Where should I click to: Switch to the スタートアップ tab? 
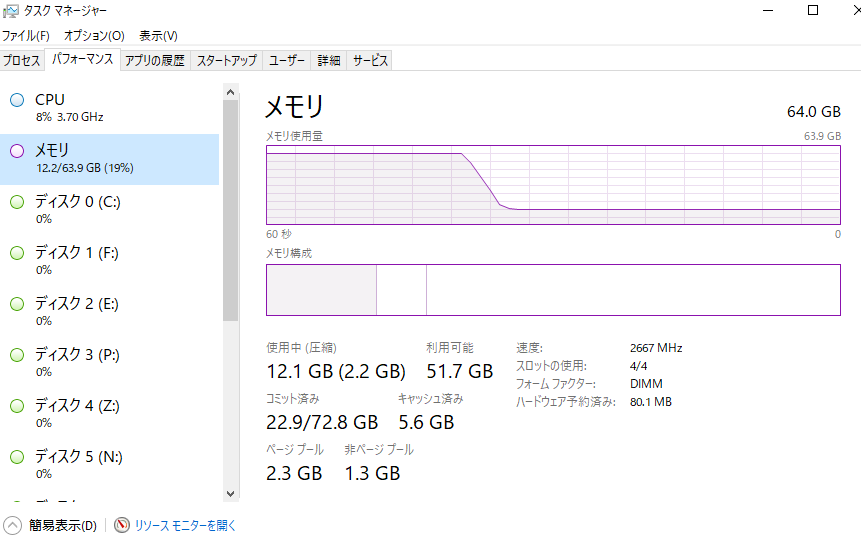click(x=226, y=60)
